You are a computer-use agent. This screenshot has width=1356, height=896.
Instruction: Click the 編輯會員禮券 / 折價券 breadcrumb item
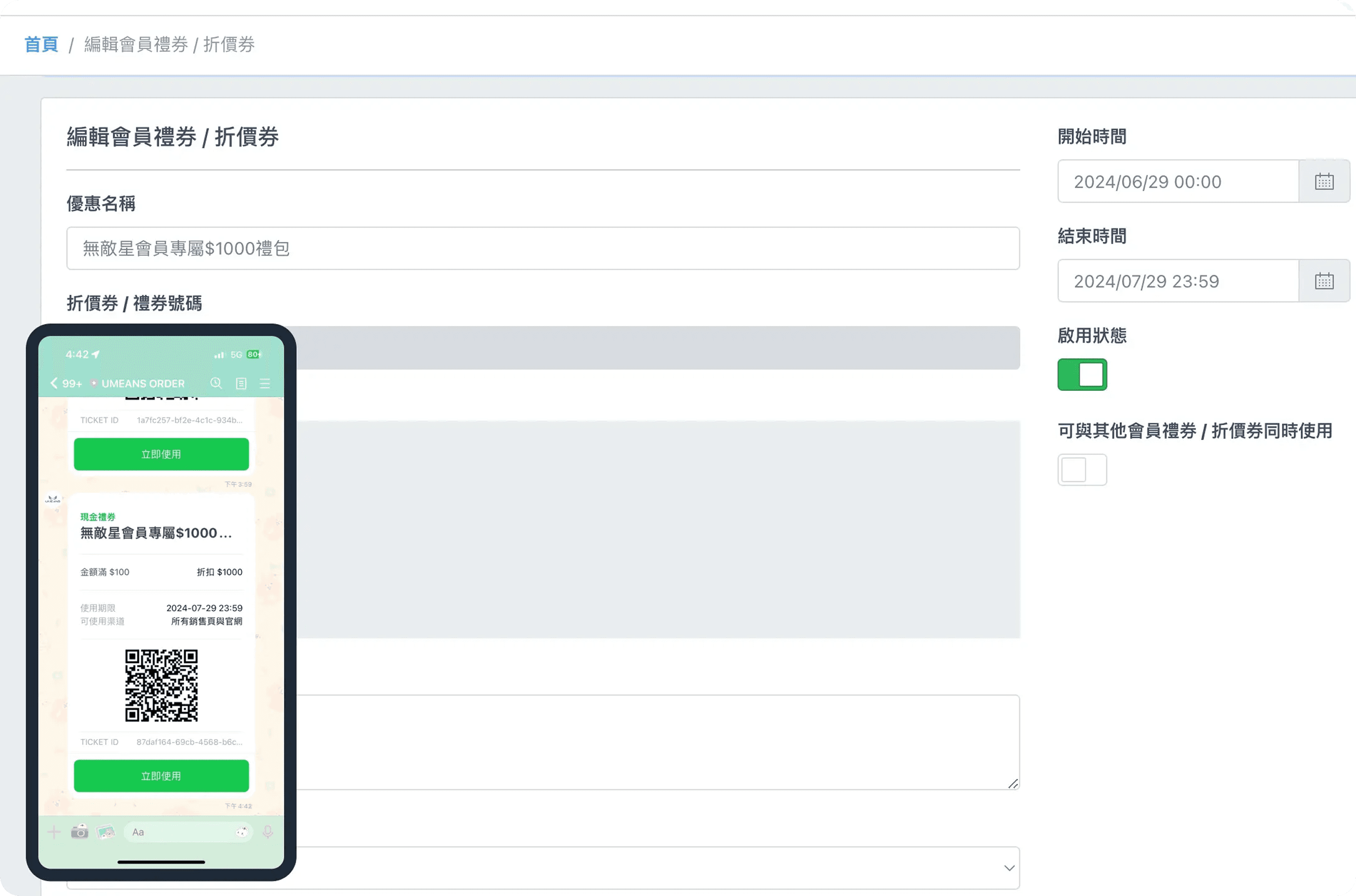pos(169,44)
